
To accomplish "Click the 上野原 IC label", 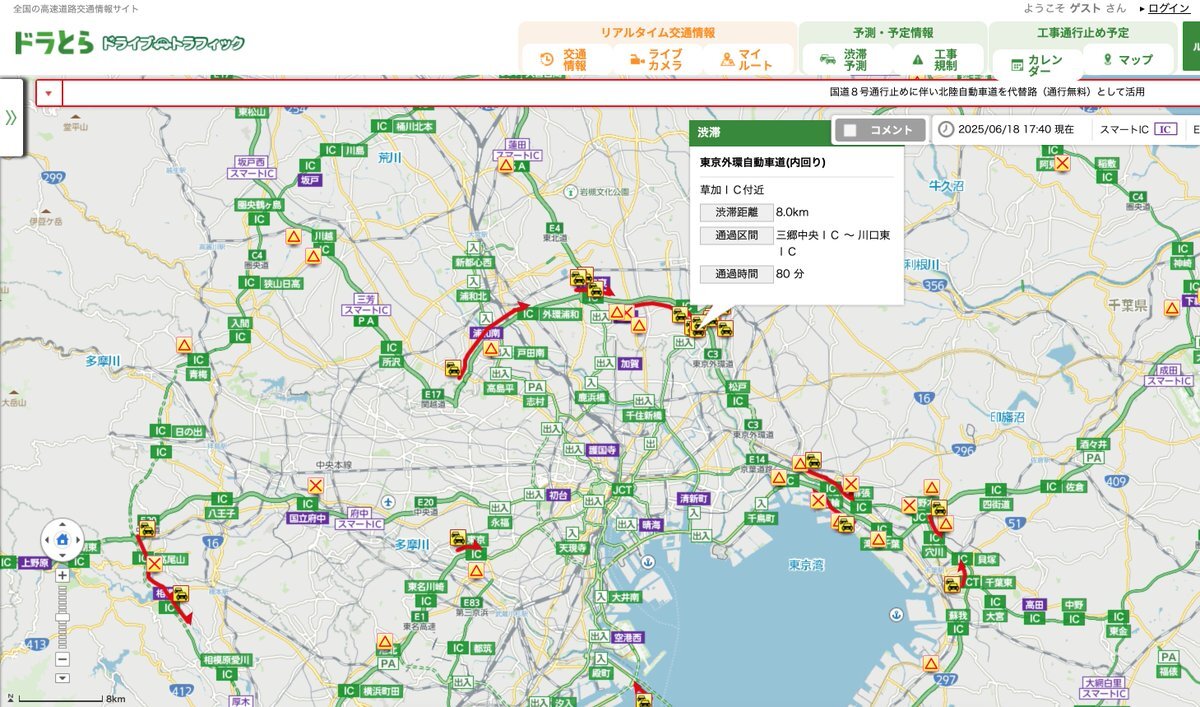I will point(37,562).
